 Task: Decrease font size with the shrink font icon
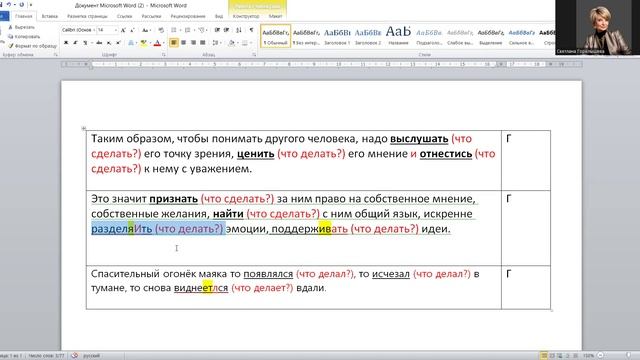(x=132, y=30)
